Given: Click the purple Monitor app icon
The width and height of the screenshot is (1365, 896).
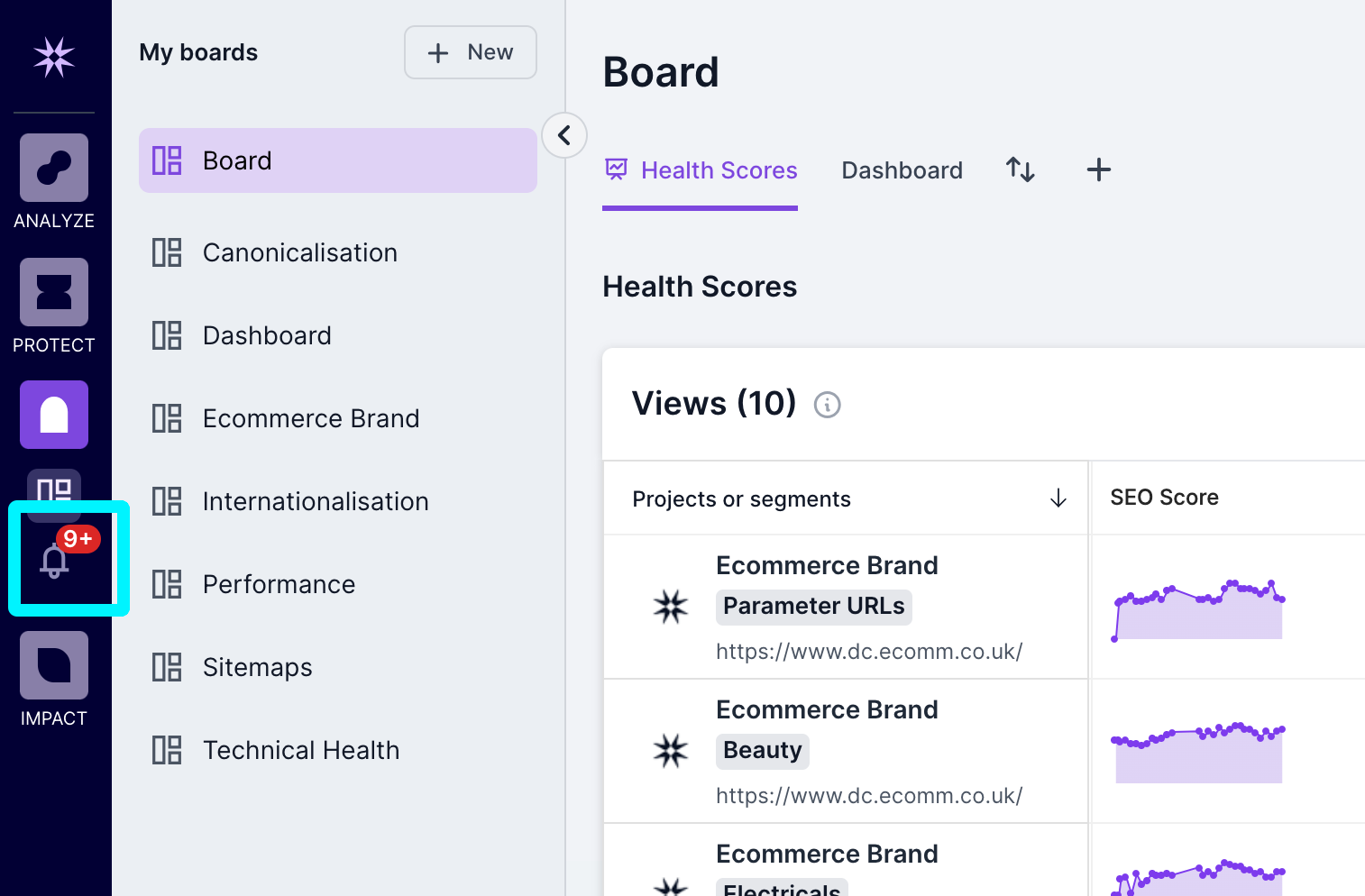Looking at the screenshot, I should tap(54, 415).
